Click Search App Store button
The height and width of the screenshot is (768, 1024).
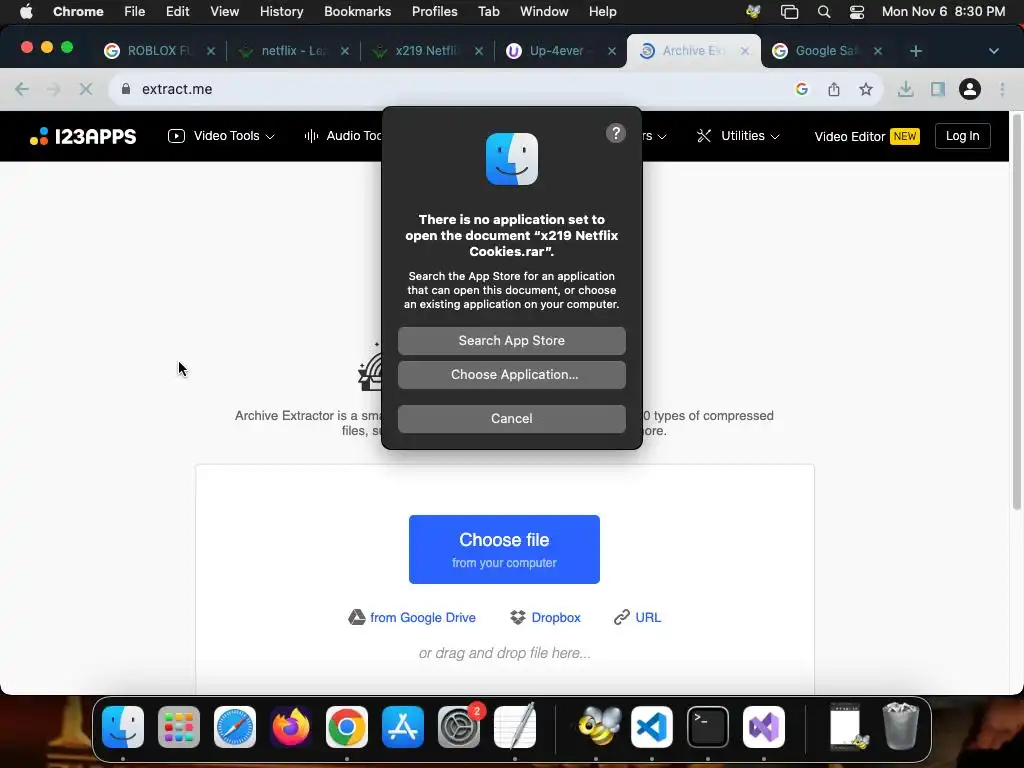click(x=511, y=341)
